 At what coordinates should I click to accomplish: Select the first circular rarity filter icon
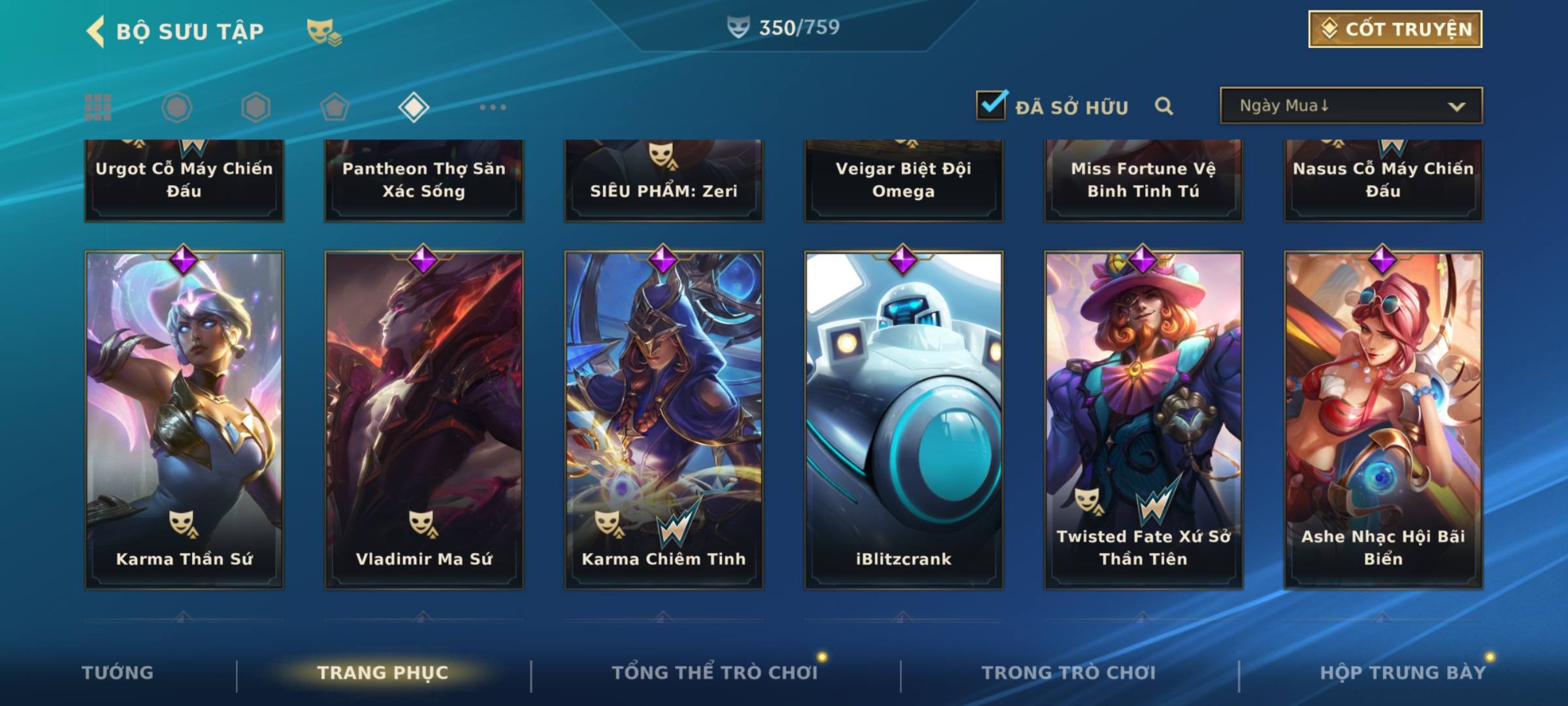click(x=176, y=107)
